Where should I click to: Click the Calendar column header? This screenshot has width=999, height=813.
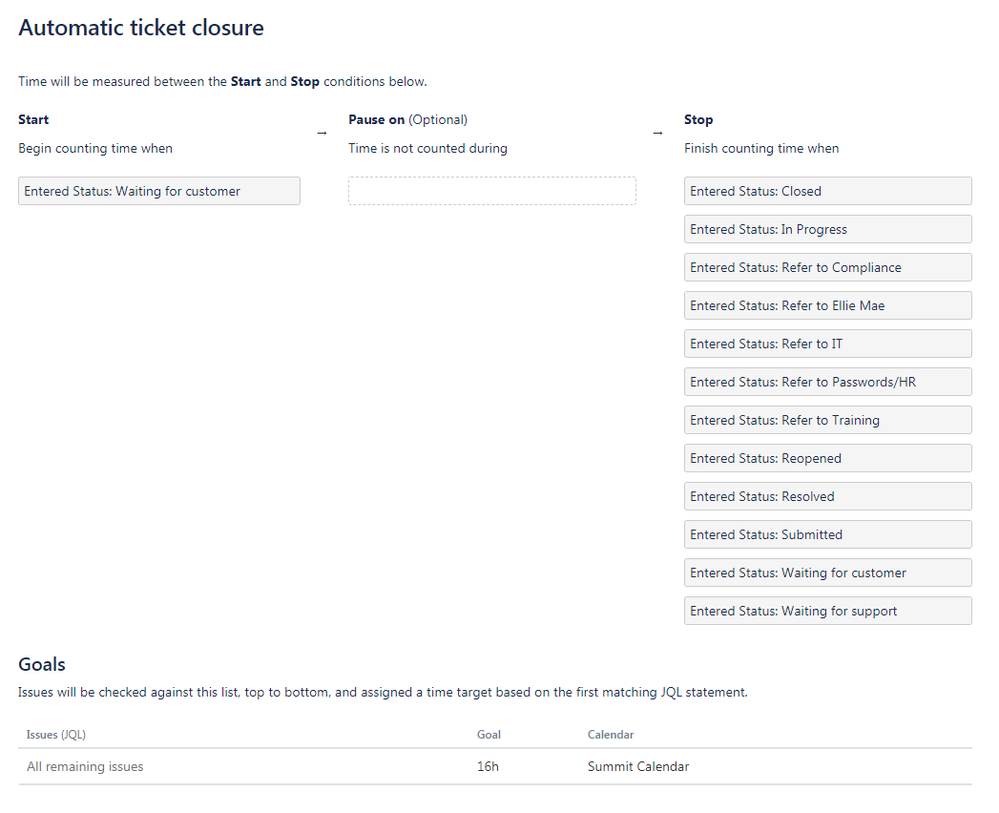[610, 734]
